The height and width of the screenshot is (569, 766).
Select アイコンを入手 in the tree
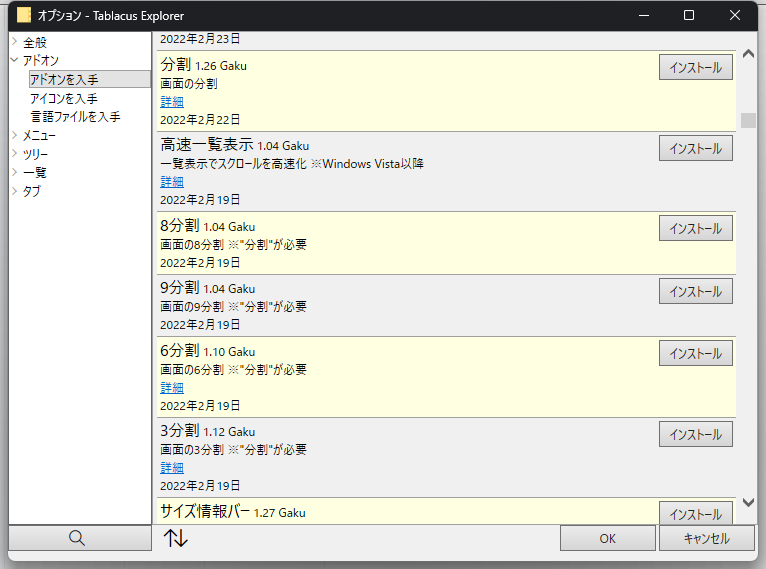click(63, 98)
